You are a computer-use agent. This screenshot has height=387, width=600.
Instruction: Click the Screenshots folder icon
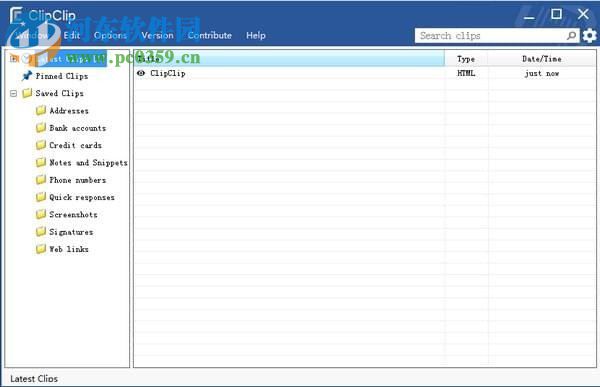pos(41,214)
